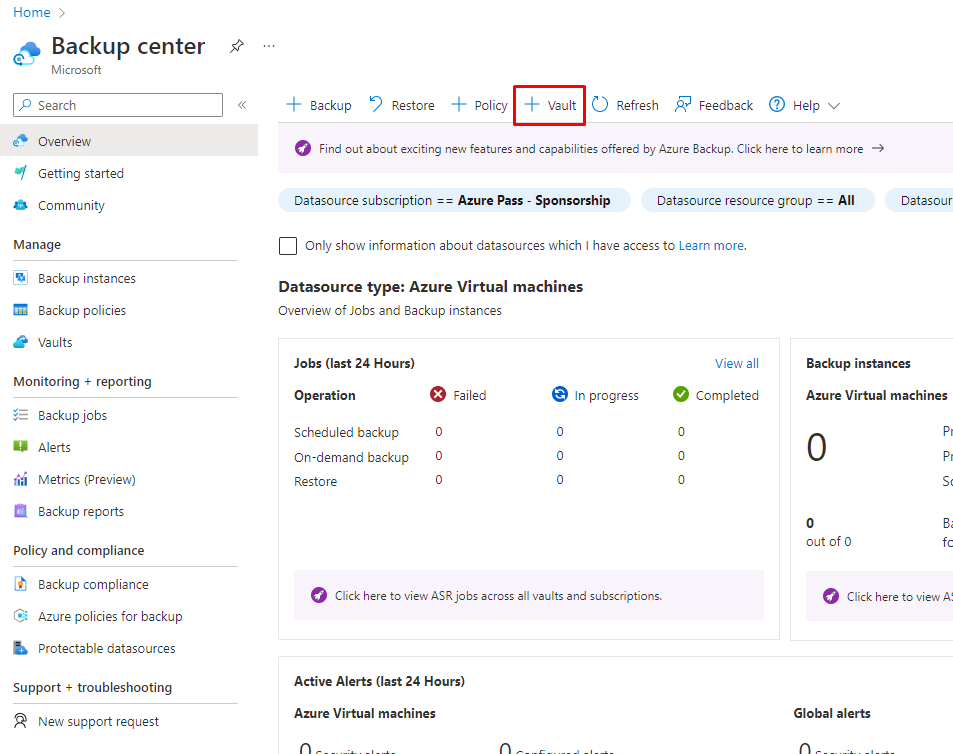The image size is (953, 754).
Task: Click the Completed green check icon
Action: pyautogui.click(x=681, y=394)
